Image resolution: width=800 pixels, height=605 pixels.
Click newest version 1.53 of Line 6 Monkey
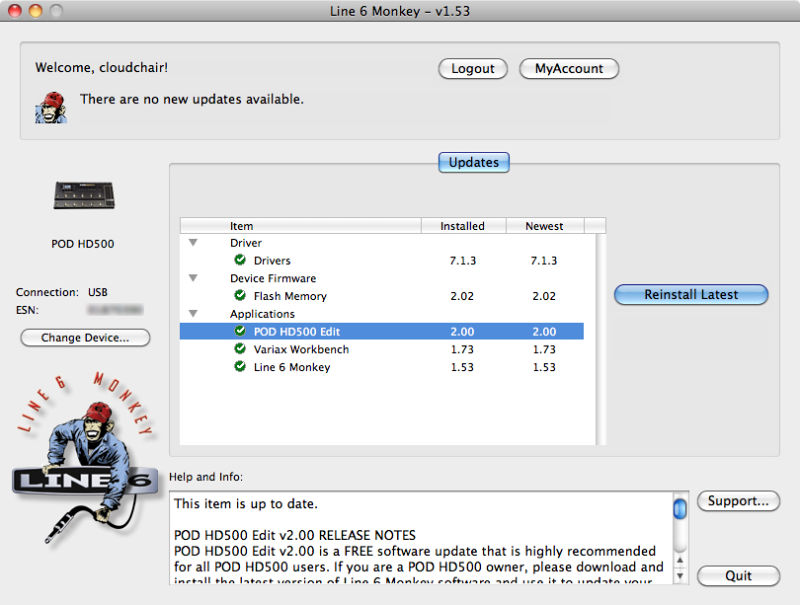click(544, 367)
